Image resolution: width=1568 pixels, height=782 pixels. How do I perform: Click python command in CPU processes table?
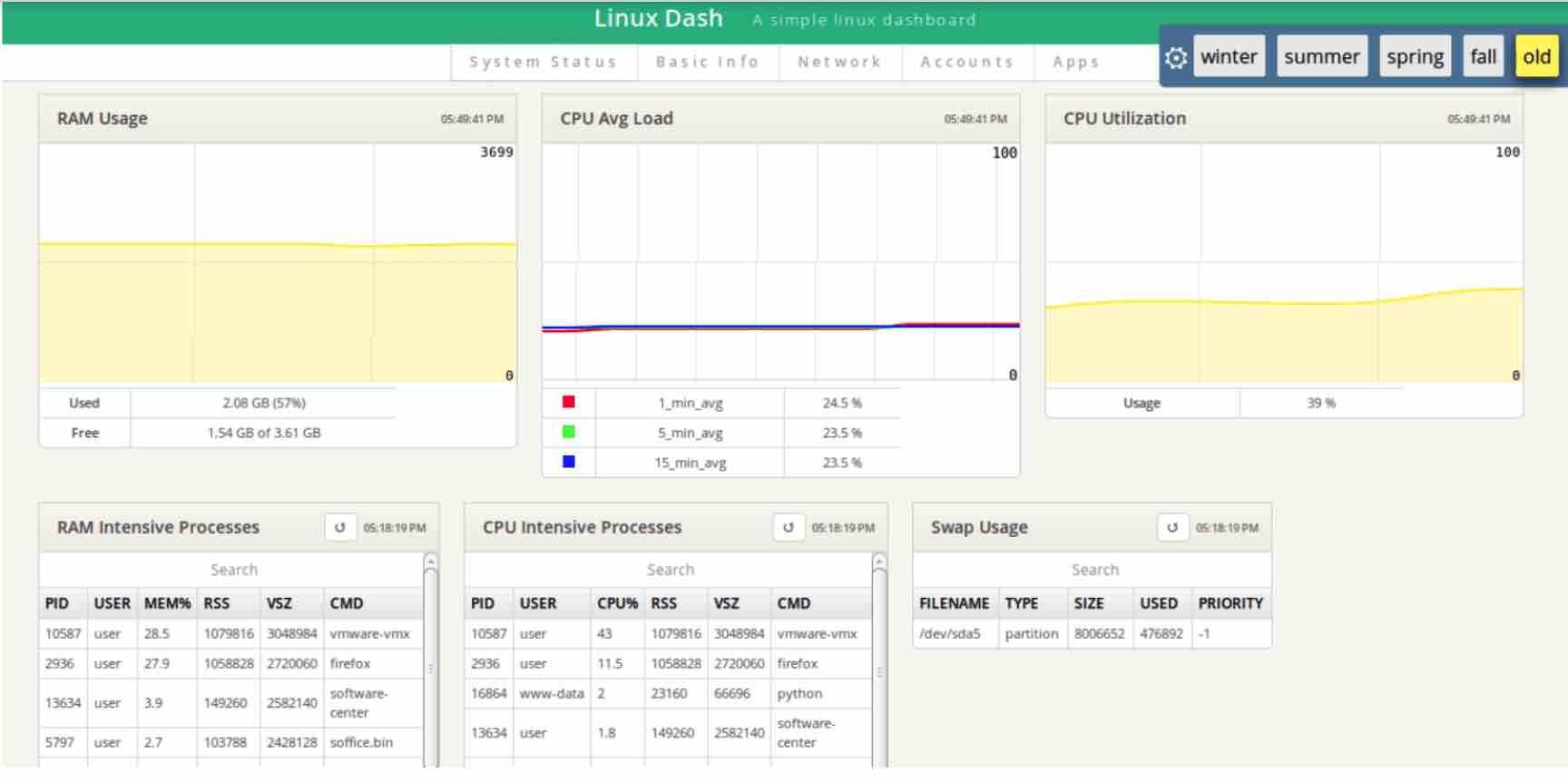799,693
